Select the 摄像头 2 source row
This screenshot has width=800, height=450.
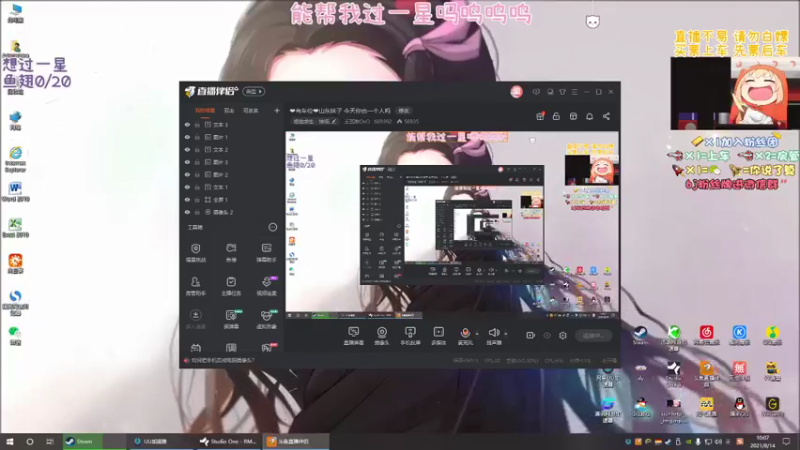(232, 212)
